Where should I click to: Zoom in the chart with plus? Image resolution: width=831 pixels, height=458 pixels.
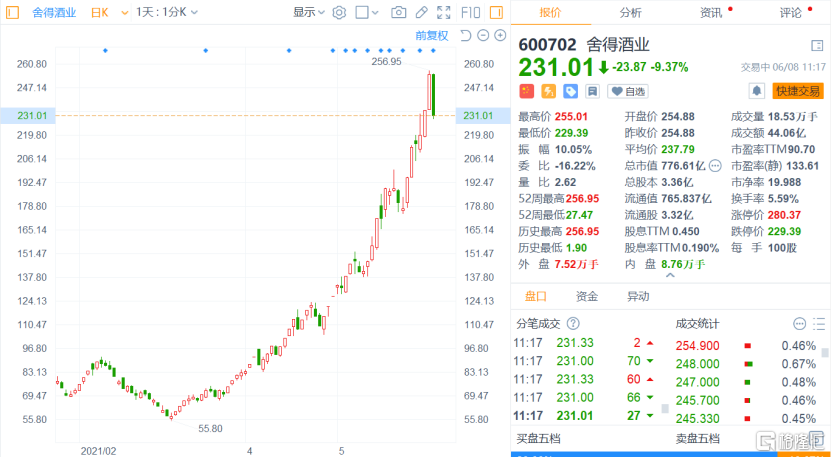point(500,36)
